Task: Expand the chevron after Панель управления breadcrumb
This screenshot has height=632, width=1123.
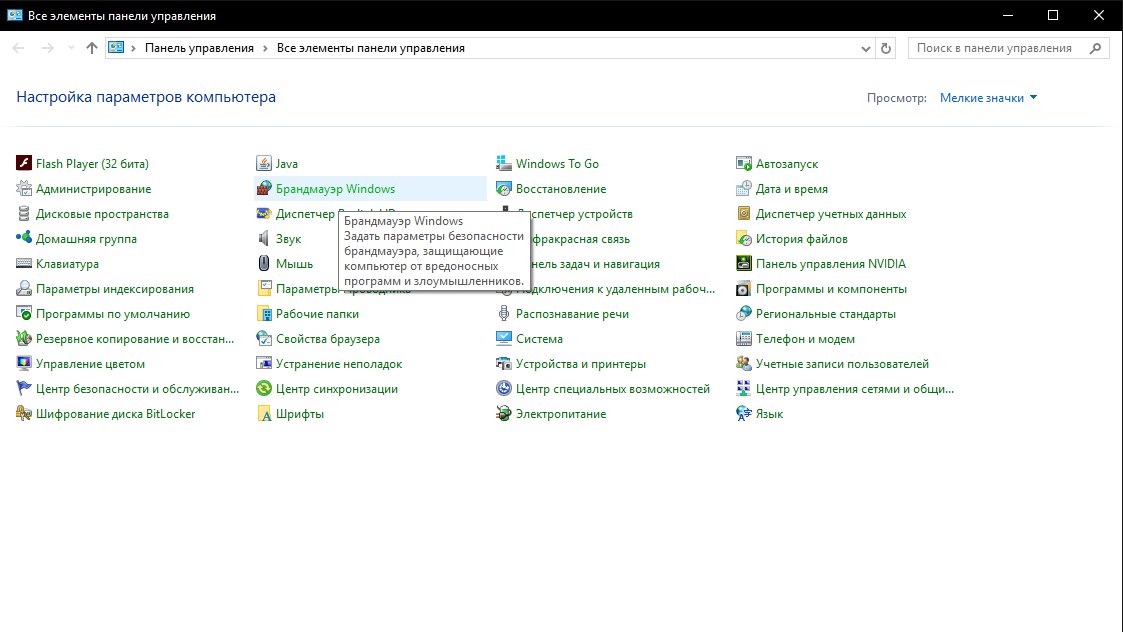Action: [x=265, y=48]
